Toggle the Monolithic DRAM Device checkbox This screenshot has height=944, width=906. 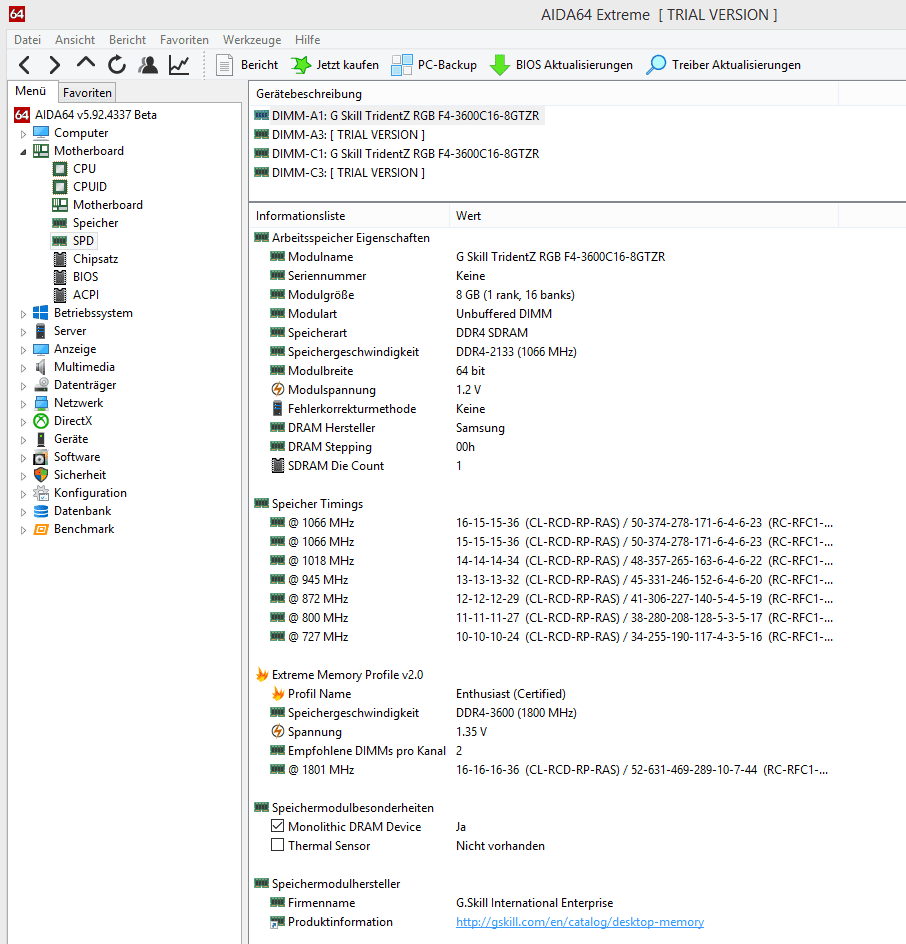tap(278, 826)
